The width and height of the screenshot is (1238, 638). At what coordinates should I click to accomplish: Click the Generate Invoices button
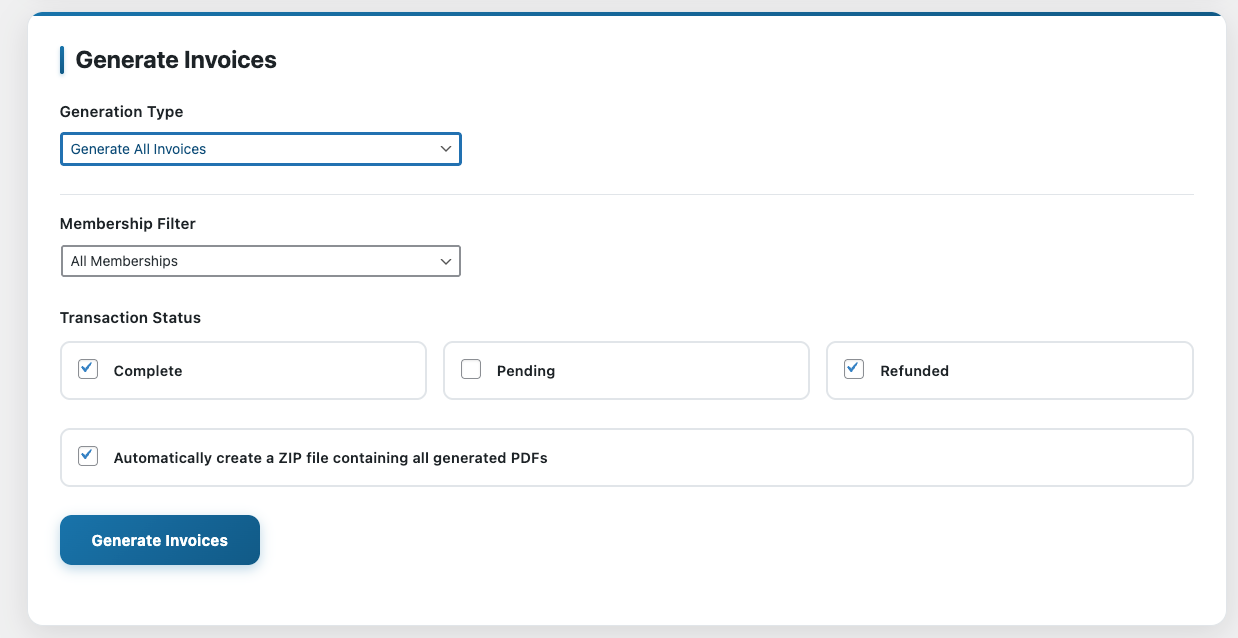pos(159,540)
